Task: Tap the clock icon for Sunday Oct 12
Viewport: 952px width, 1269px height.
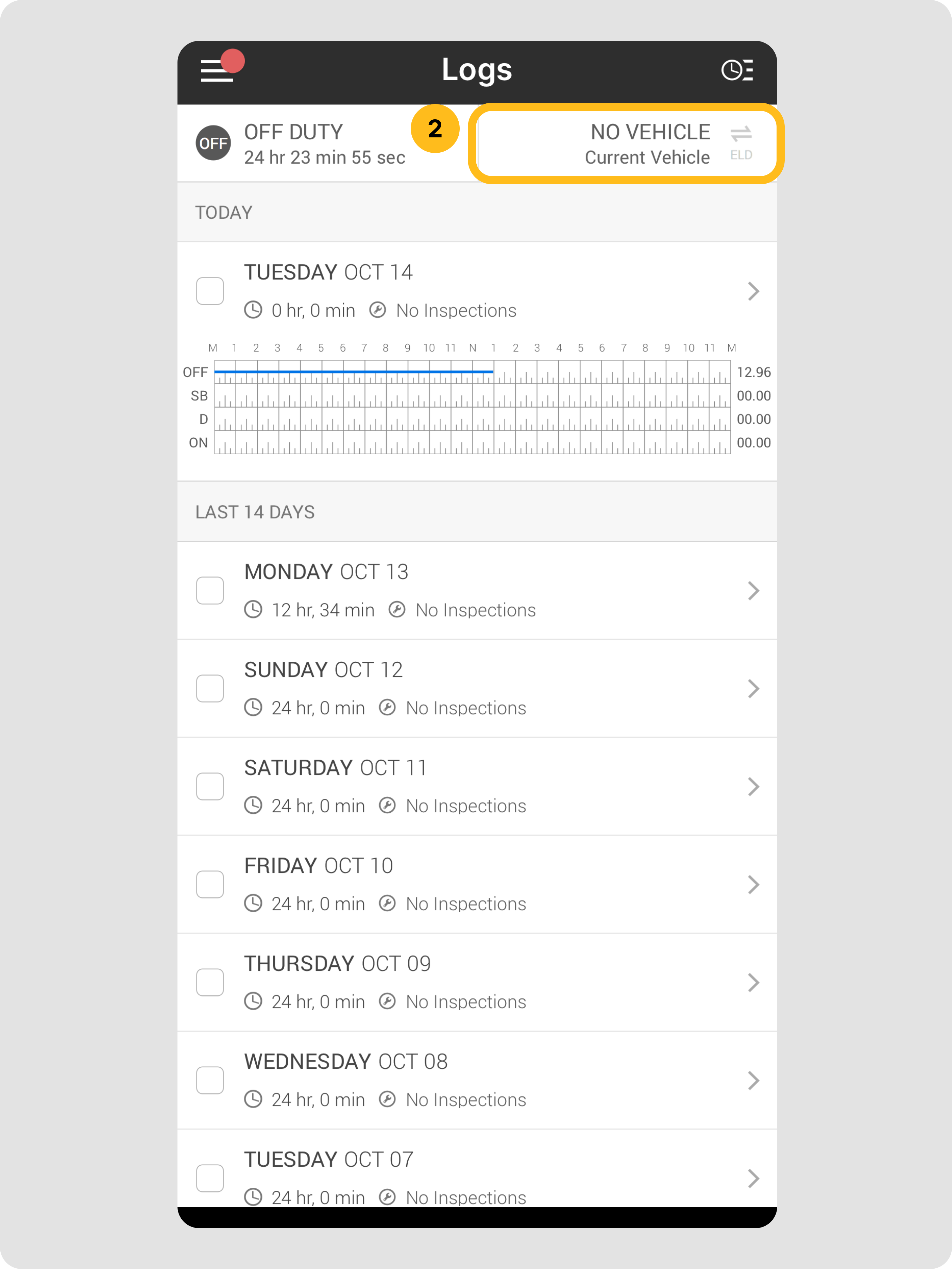Action: tap(253, 708)
